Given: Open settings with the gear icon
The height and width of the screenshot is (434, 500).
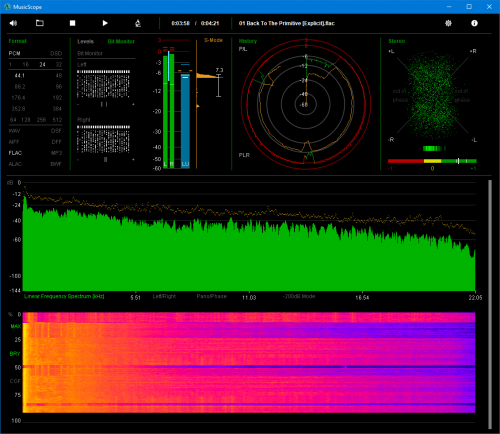Looking at the screenshot, I should point(448,23).
